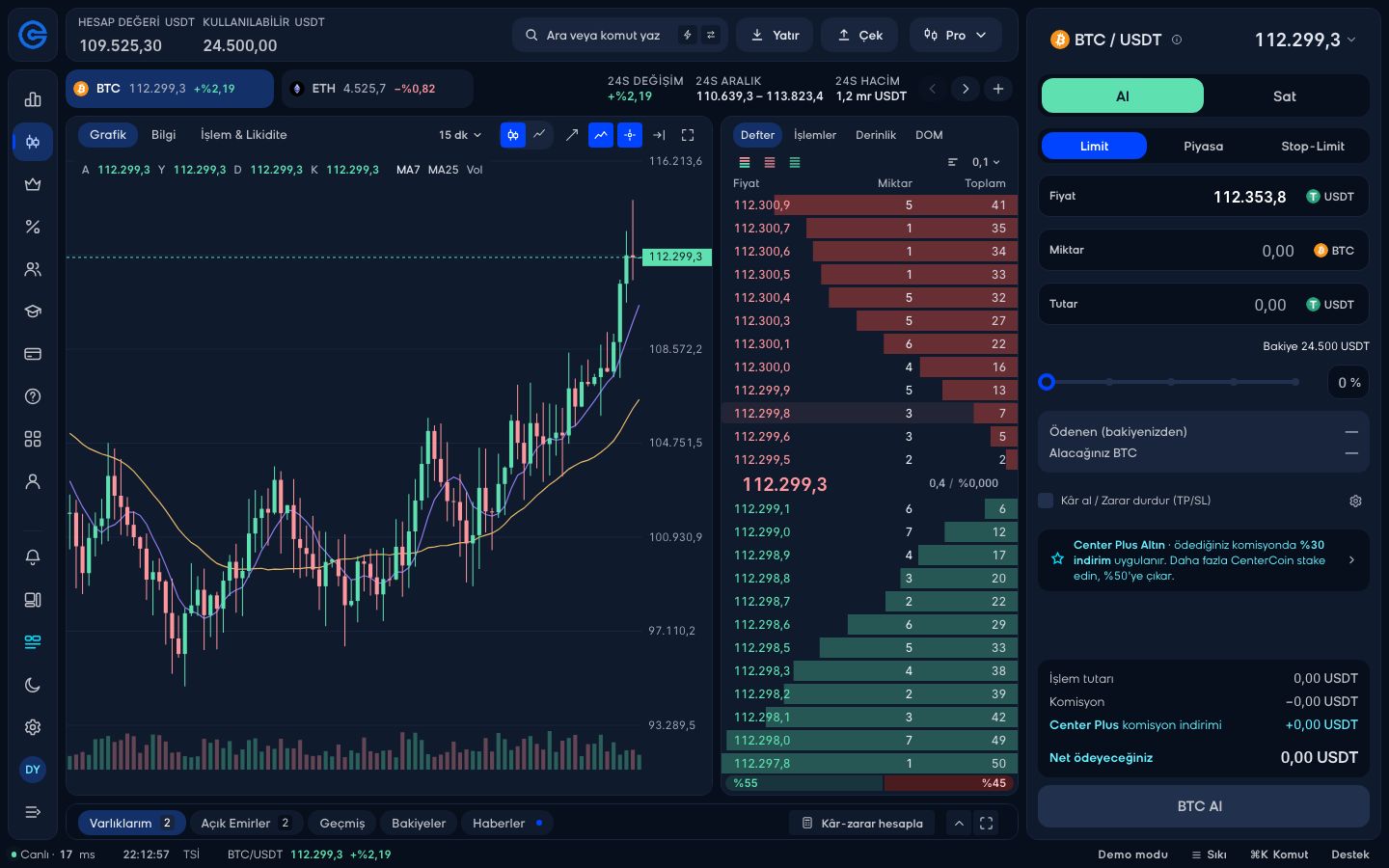The width and height of the screenshot is (1389, 868).
Task: Open the İşlemler order book tab
Action: pos(815,135)
